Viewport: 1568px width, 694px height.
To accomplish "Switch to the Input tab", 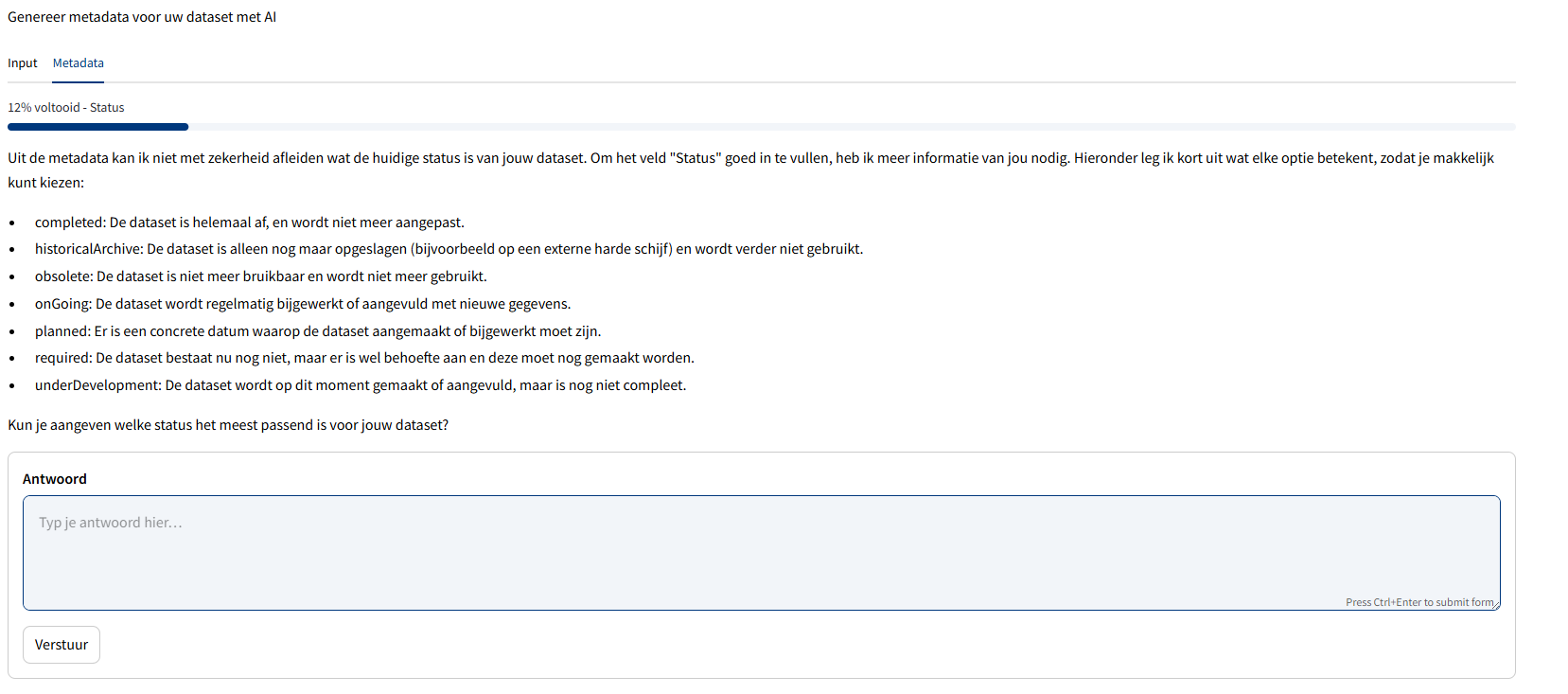I will (x=23, y=63).
